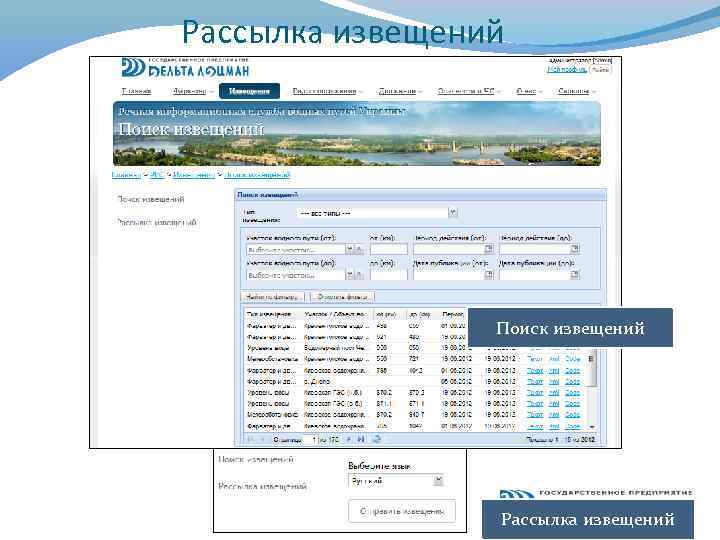Viewport: 720px width, 540px height.
Task: Open waterway section to dropdown arrow
Action: pyautogui.click(x=350, y=275)
